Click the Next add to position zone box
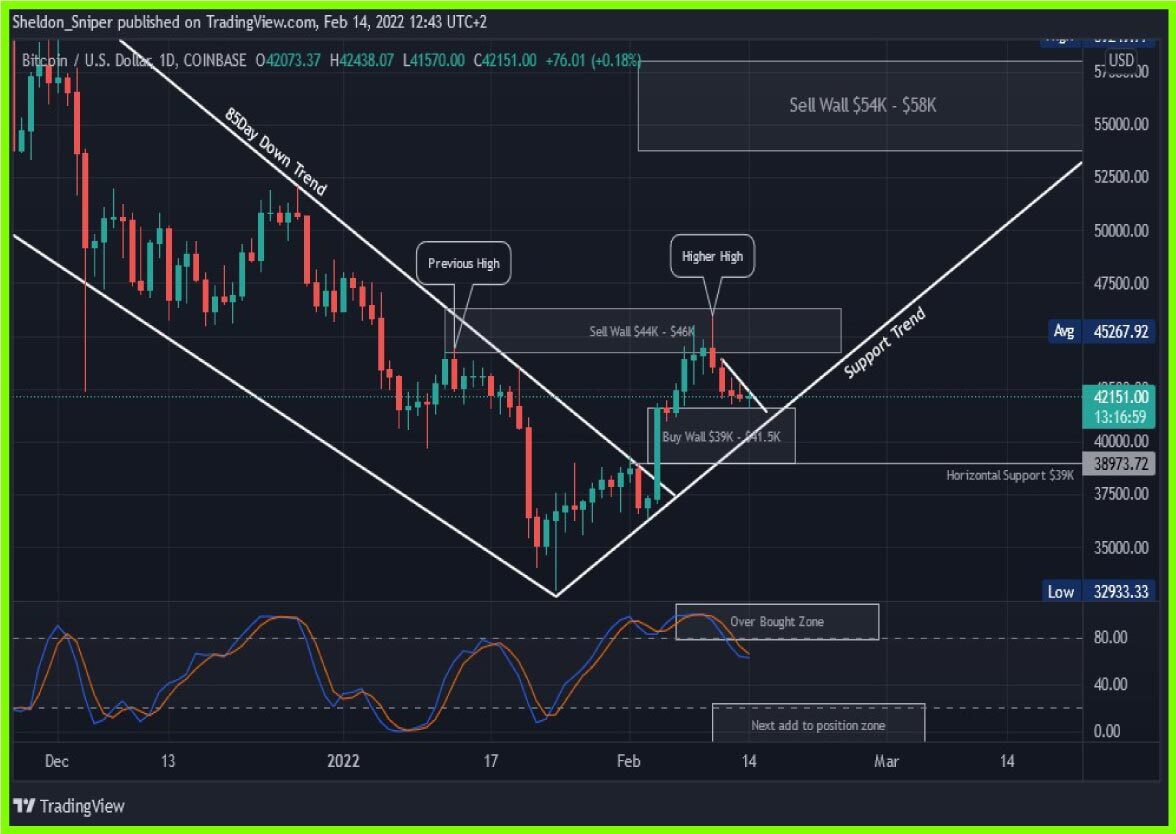The height and width of the screenshot is (834, 1176). (x=818, y=724)
